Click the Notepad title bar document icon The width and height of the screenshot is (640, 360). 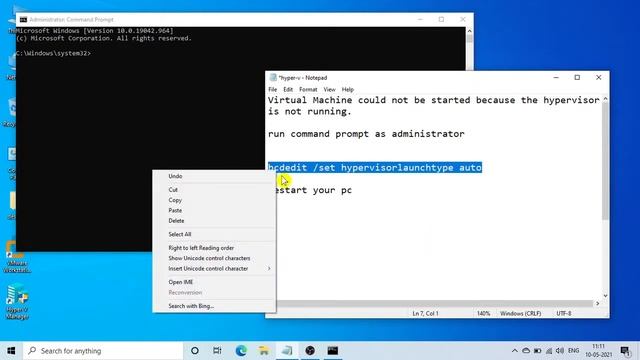pyautogui.click(x=273, y=78)
